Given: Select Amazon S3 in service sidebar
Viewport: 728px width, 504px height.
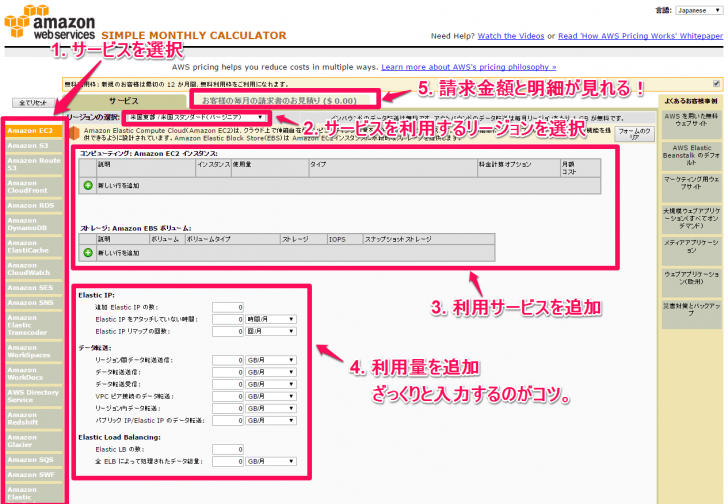Looking at the screenshot, I should [34, 146].
